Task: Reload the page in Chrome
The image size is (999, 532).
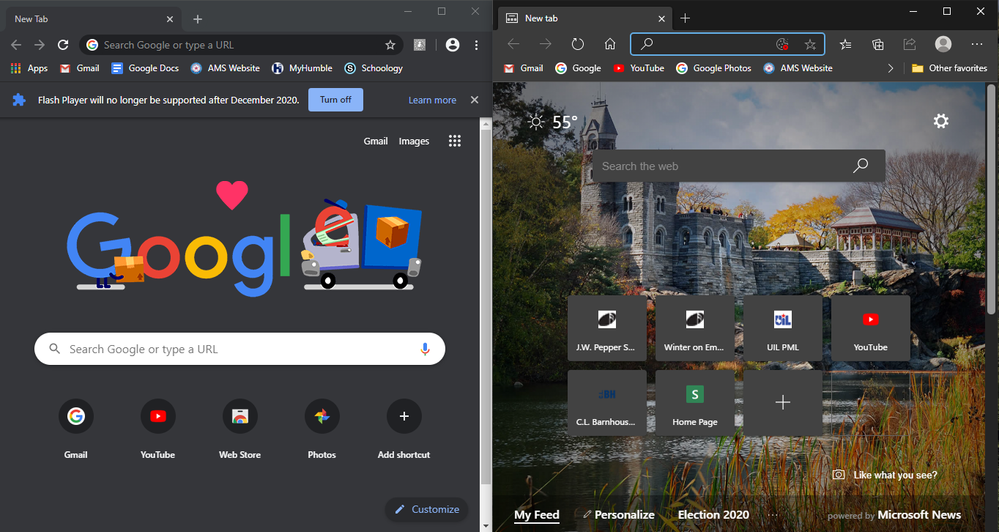Action: click(x=62, y=45)
